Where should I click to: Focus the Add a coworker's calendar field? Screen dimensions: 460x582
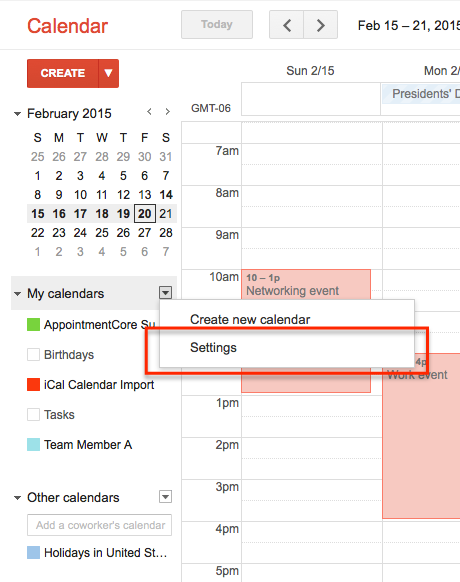99,525
